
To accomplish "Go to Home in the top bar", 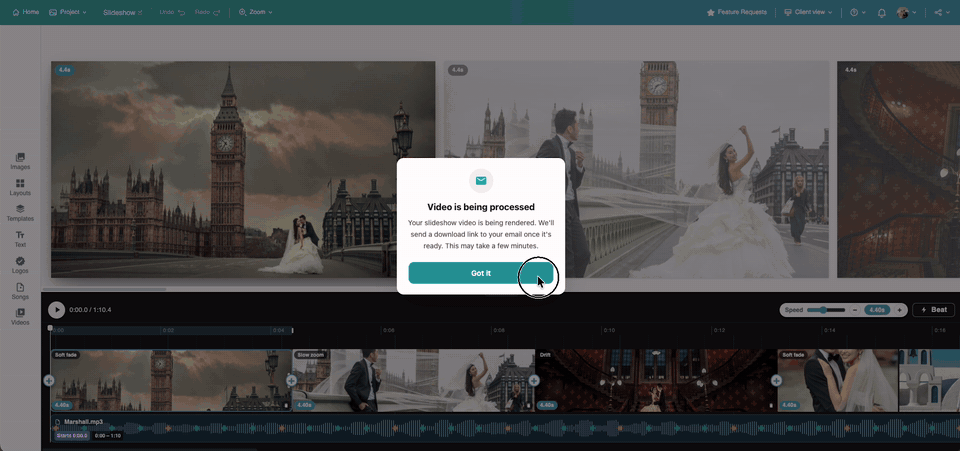I will (26, 12).
